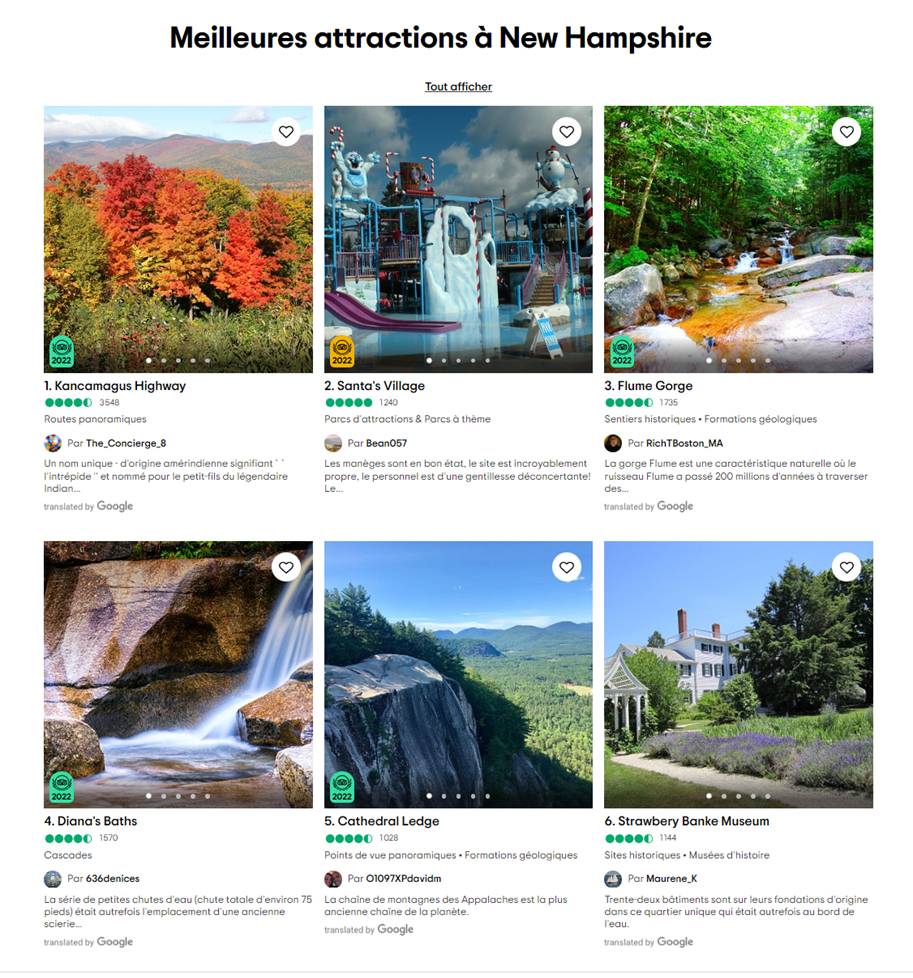Open "Tout afficher" link
This screenshot has height=978, width=913.
(x=458, y=87)
